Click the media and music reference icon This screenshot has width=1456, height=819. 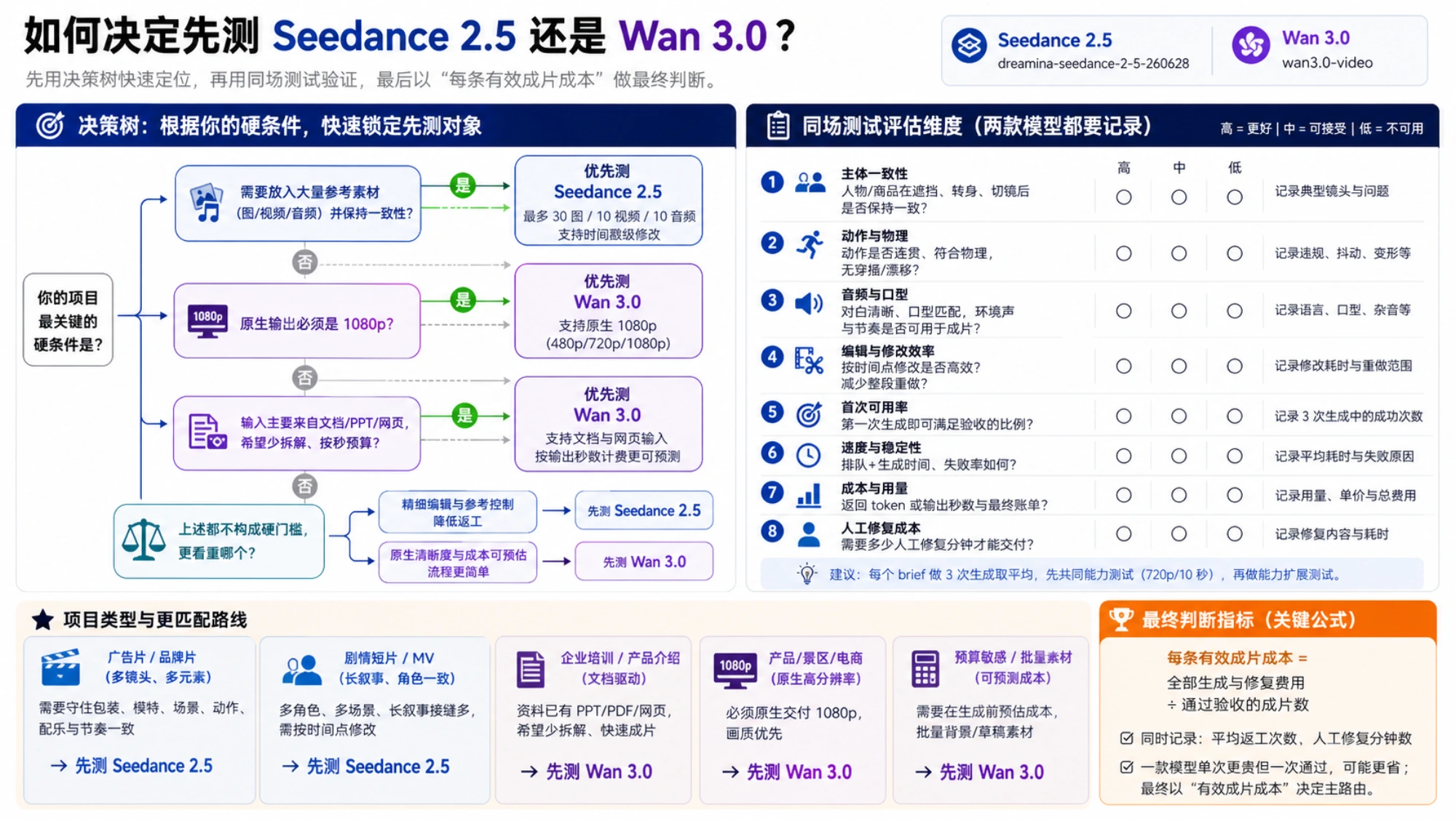pos(206,202)
